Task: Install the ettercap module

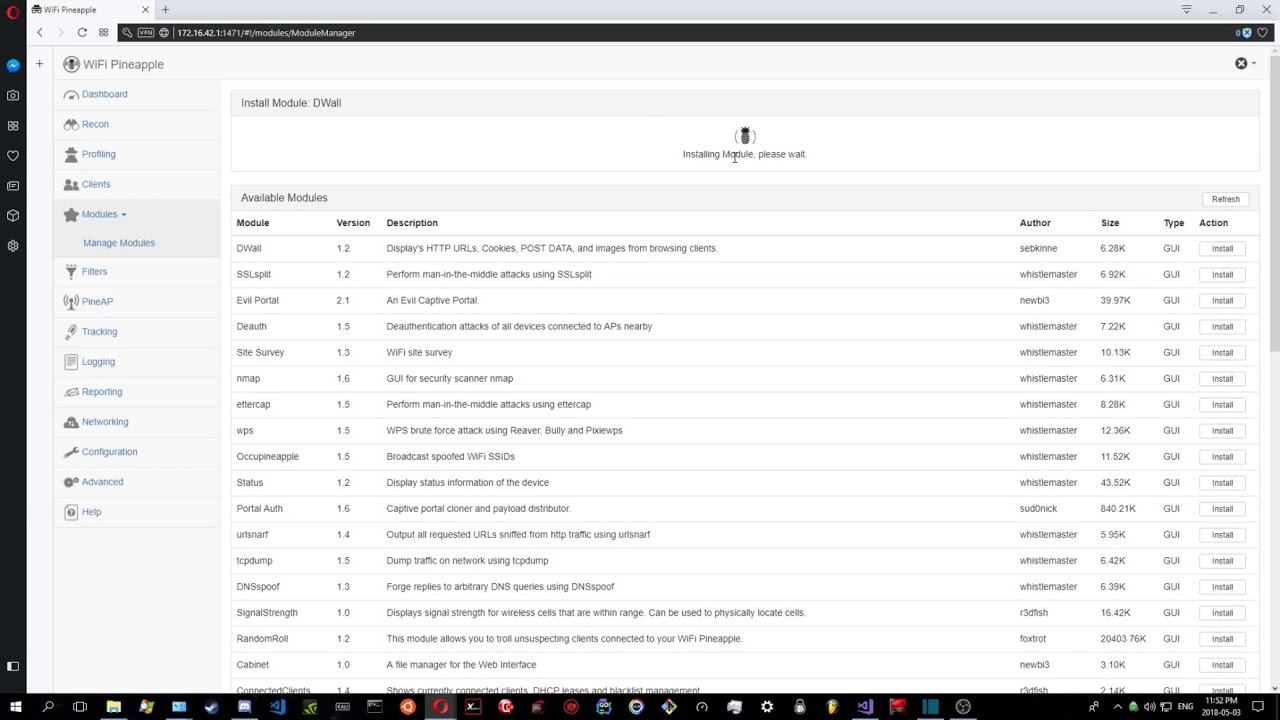Action: [x=1222, y=404]
